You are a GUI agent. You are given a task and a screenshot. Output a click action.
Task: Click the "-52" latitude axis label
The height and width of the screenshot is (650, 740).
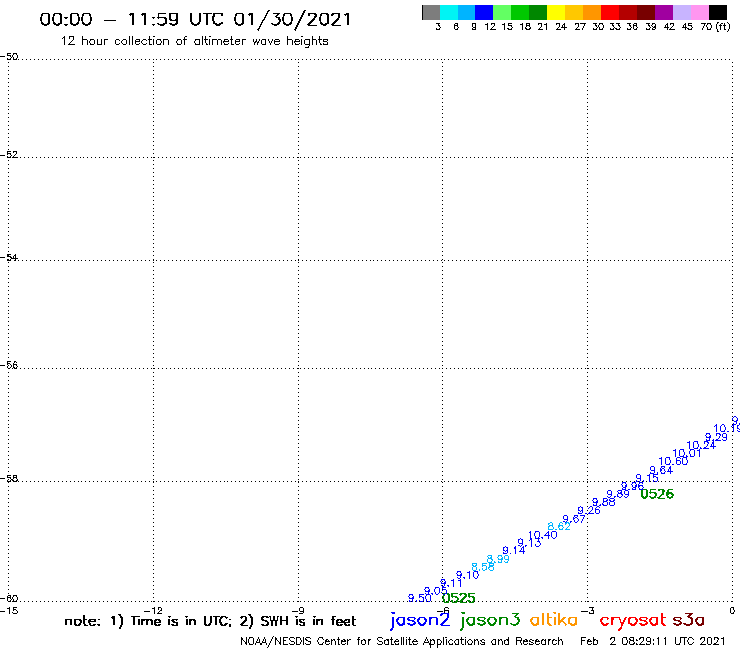pos(9,155)
